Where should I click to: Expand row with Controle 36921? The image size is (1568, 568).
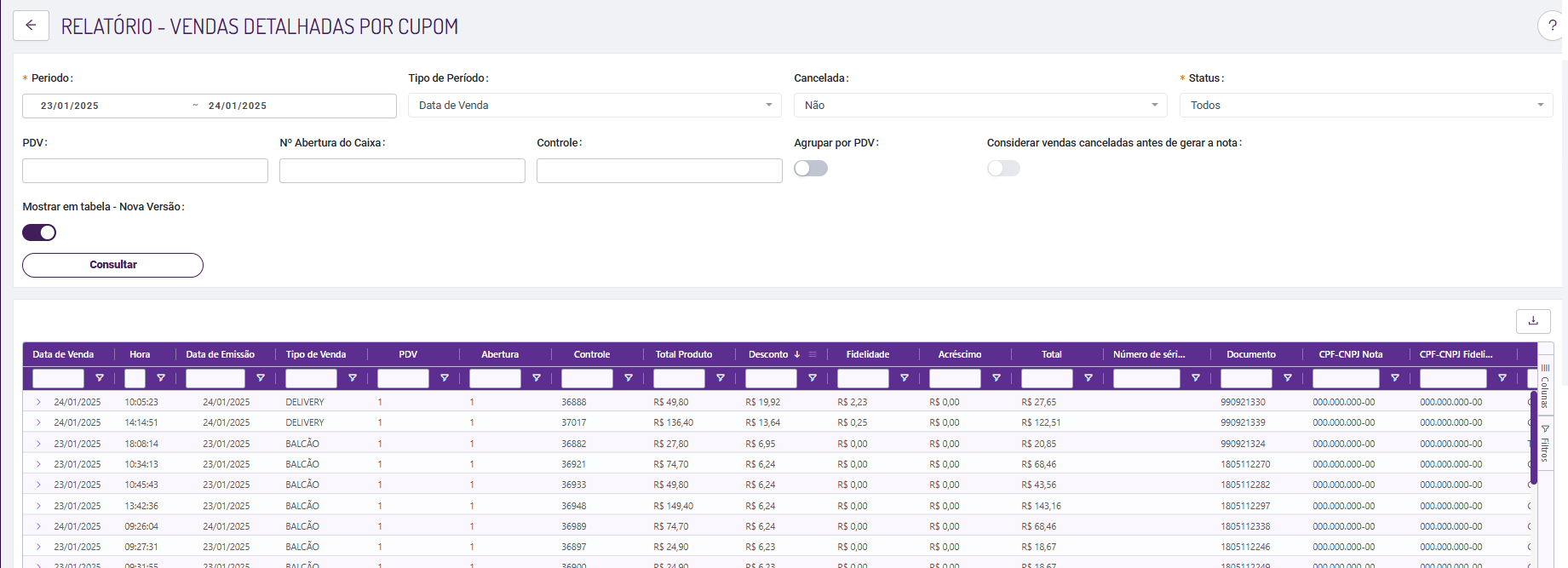[38, 464]
